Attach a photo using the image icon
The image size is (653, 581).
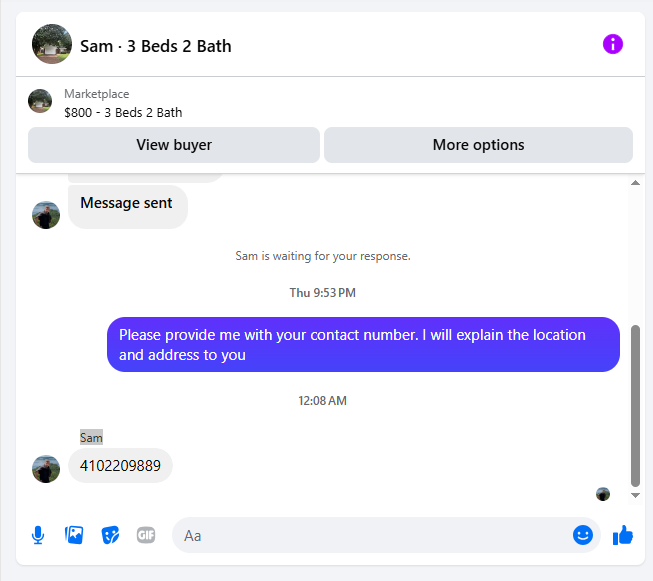click(x=74, y=535)
